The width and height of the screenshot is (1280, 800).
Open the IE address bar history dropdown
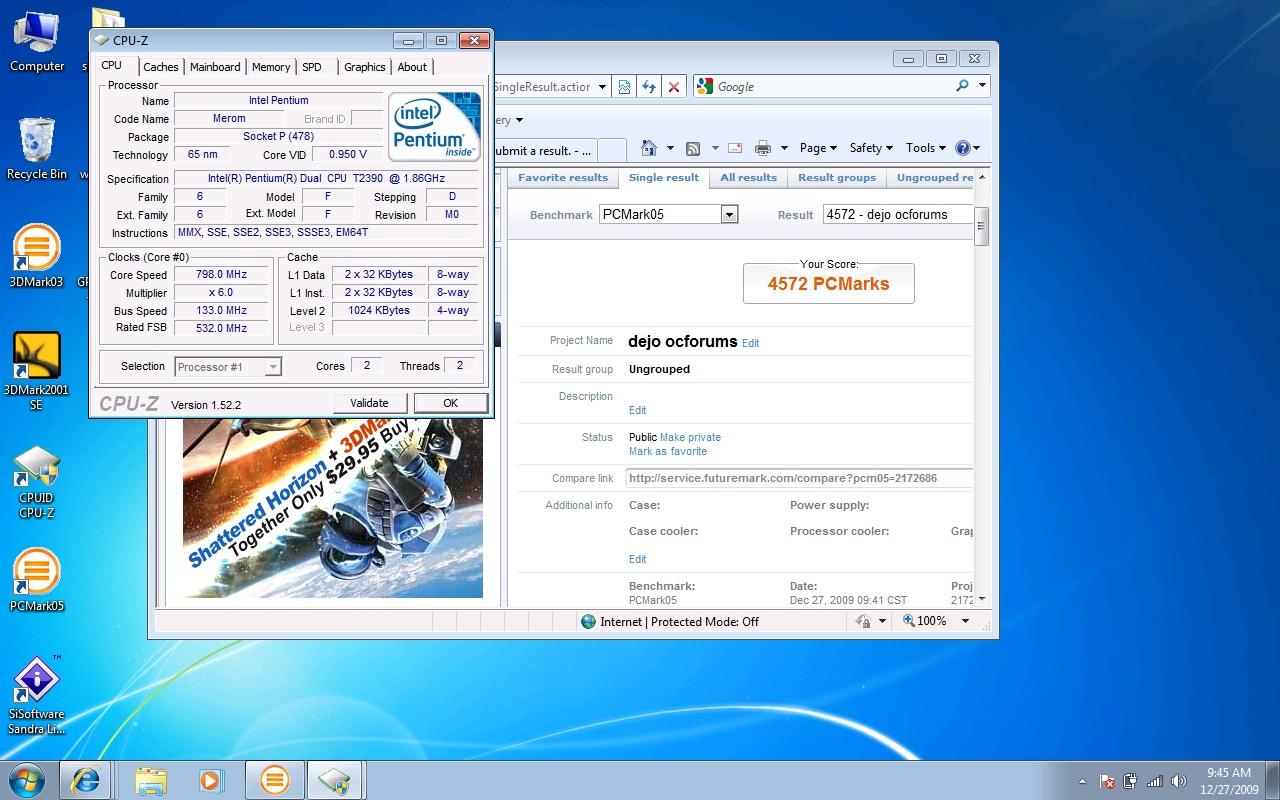603,87
